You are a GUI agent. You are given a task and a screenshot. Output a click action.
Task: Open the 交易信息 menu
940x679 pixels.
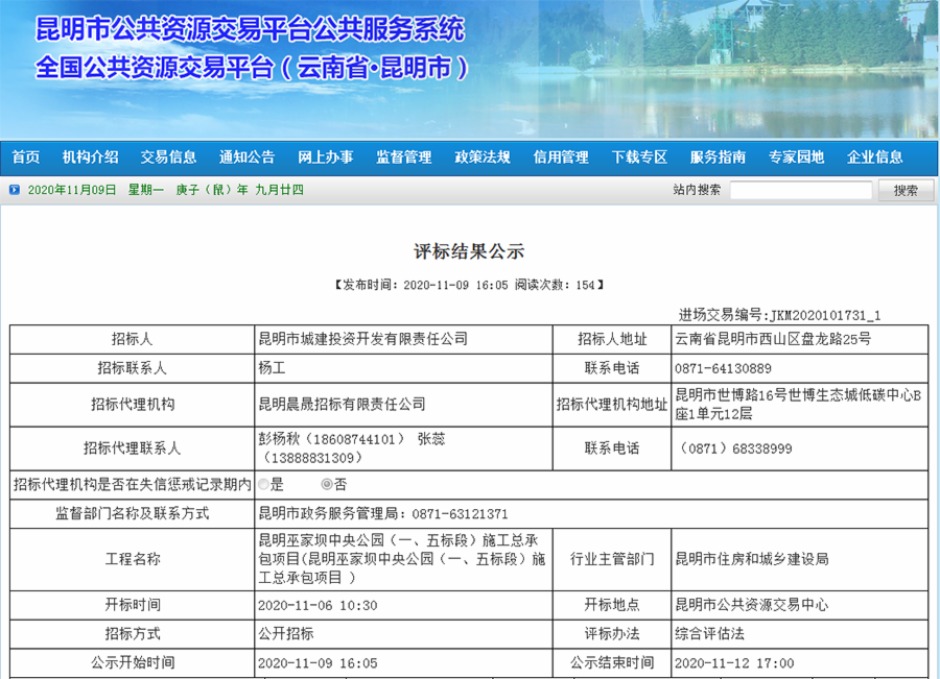click(168, 157)
